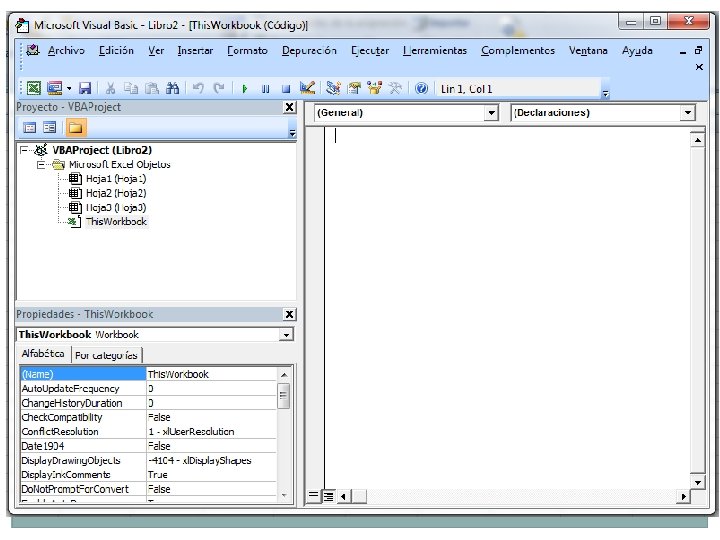The image size is (720, 540).
Task: Open the Ayuda menu
Action: [637, 51]
